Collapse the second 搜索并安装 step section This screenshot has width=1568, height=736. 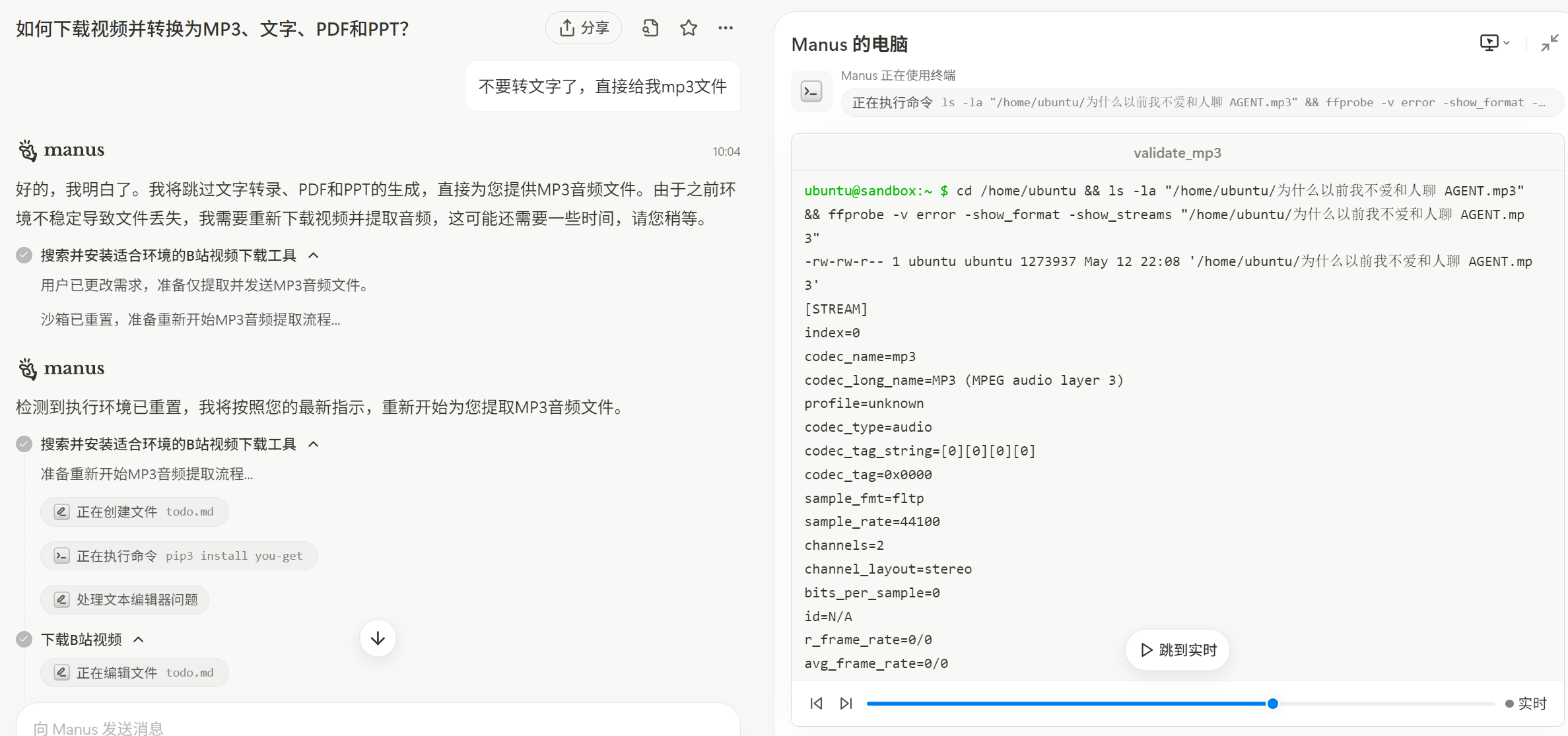point(314,444)
